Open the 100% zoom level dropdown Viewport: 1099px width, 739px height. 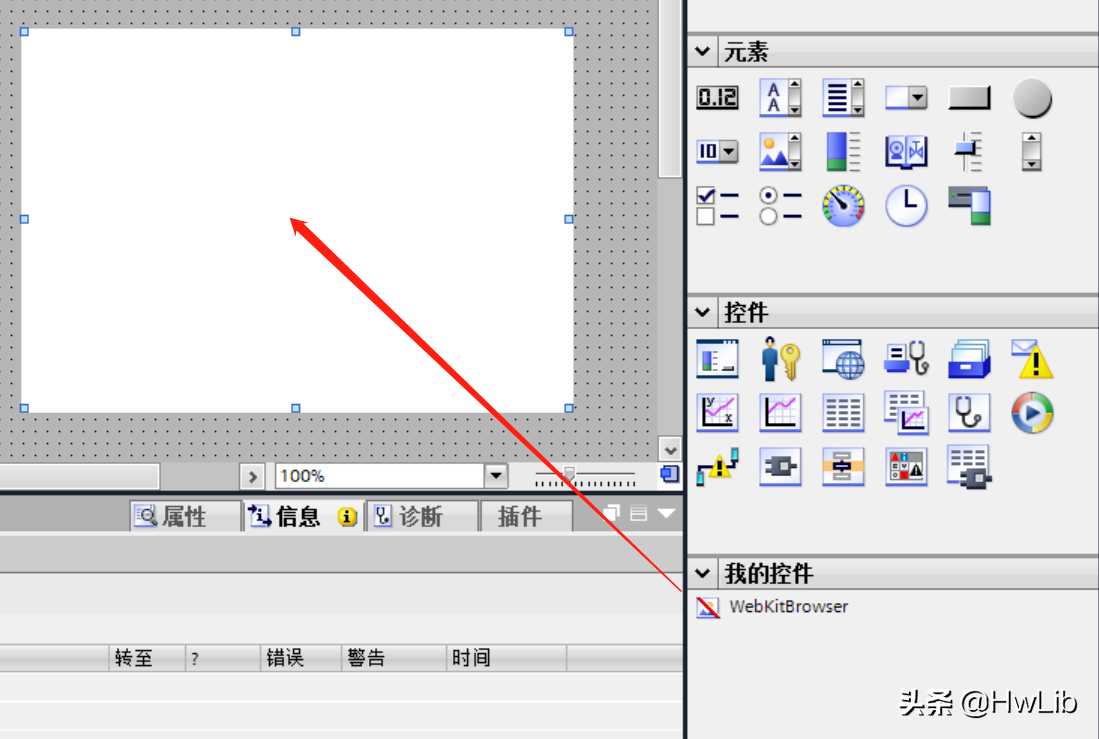[x=496, y=475]
